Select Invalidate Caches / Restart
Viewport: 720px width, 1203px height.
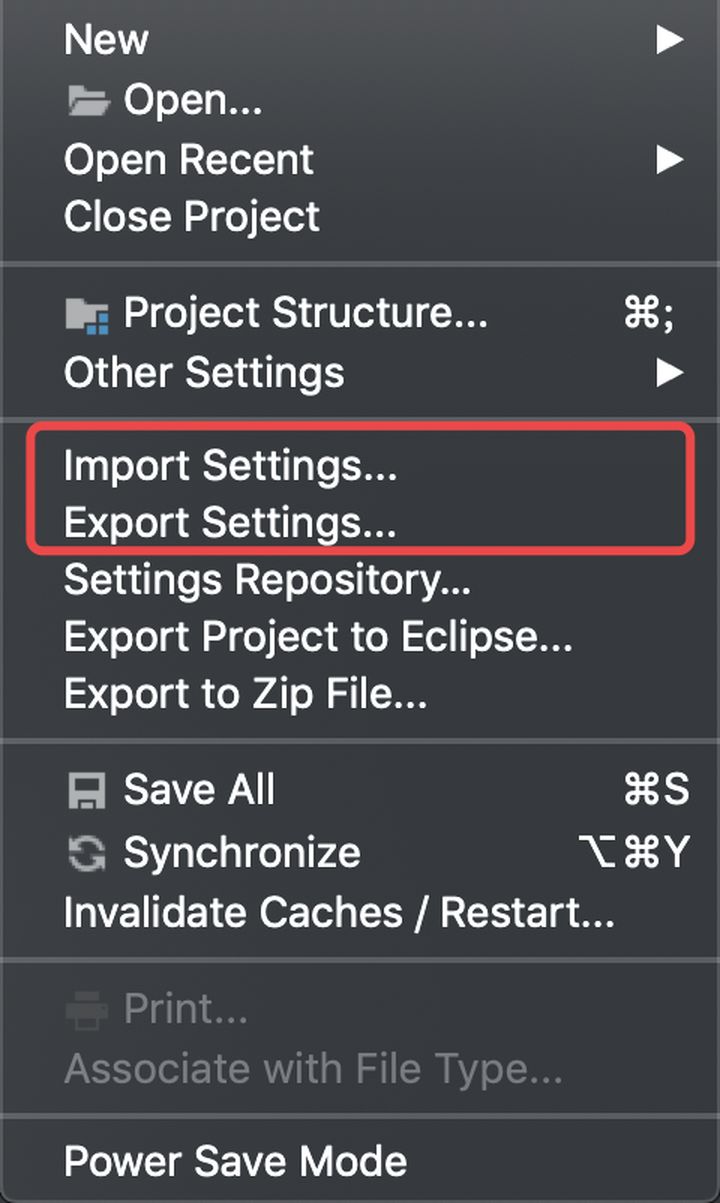[x=339, y=912]
